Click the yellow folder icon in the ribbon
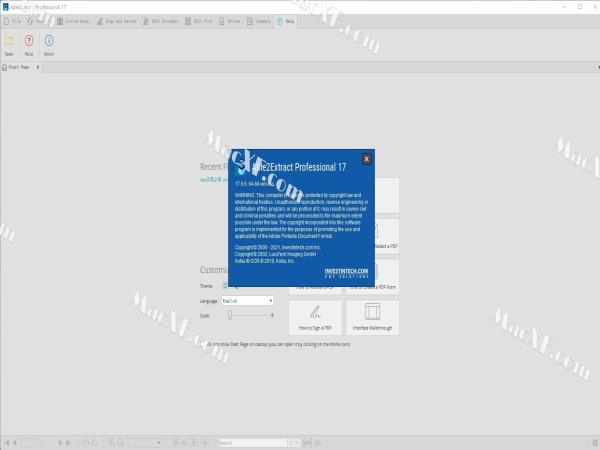 [9, 41]
